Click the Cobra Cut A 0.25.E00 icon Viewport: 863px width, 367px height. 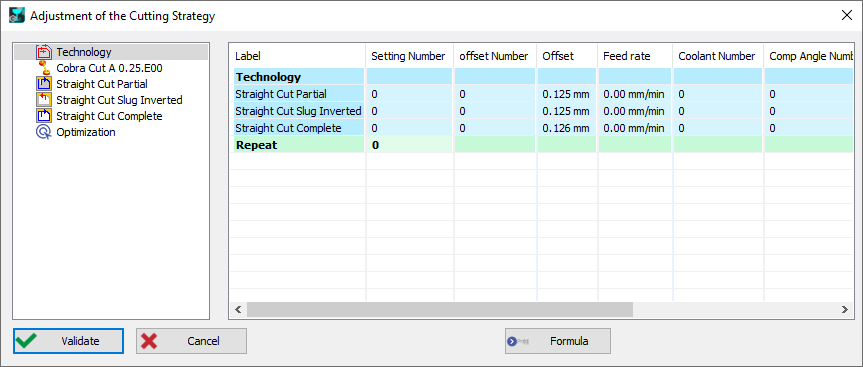point(43,68)
